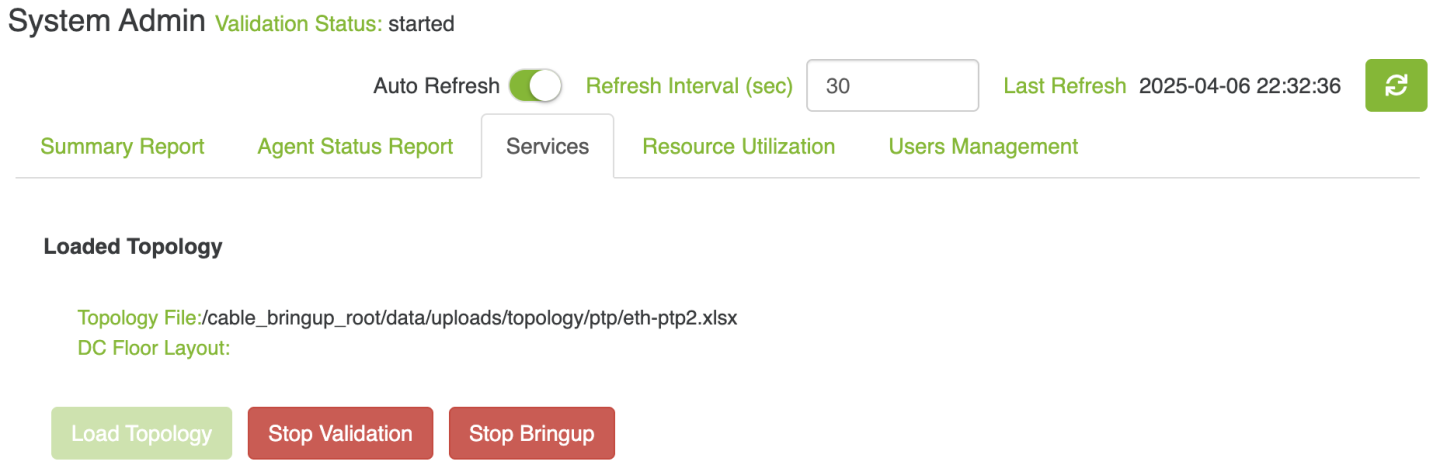
Task: Hit the Stop Bringup button
Action: 531,434
